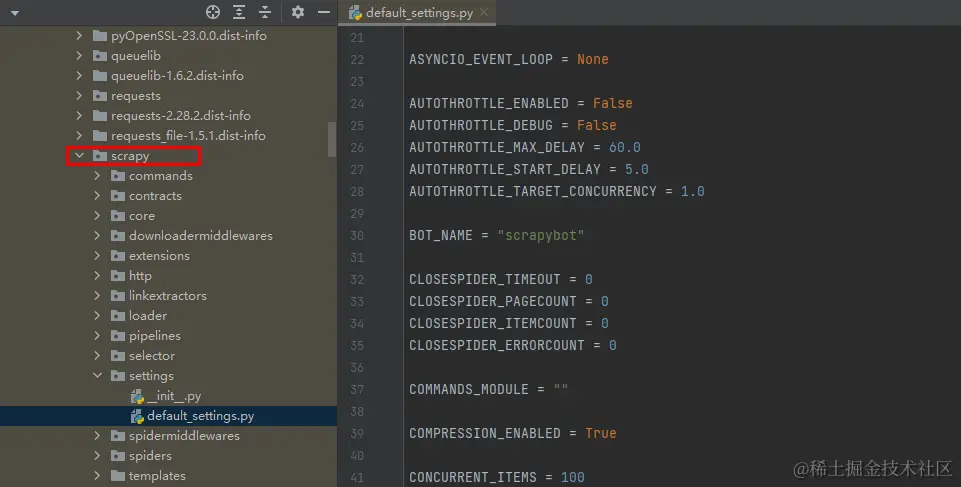Click the project tree vertical scrollbar
961x487 pixels.
pyautogui.click(x=332, y=139)
